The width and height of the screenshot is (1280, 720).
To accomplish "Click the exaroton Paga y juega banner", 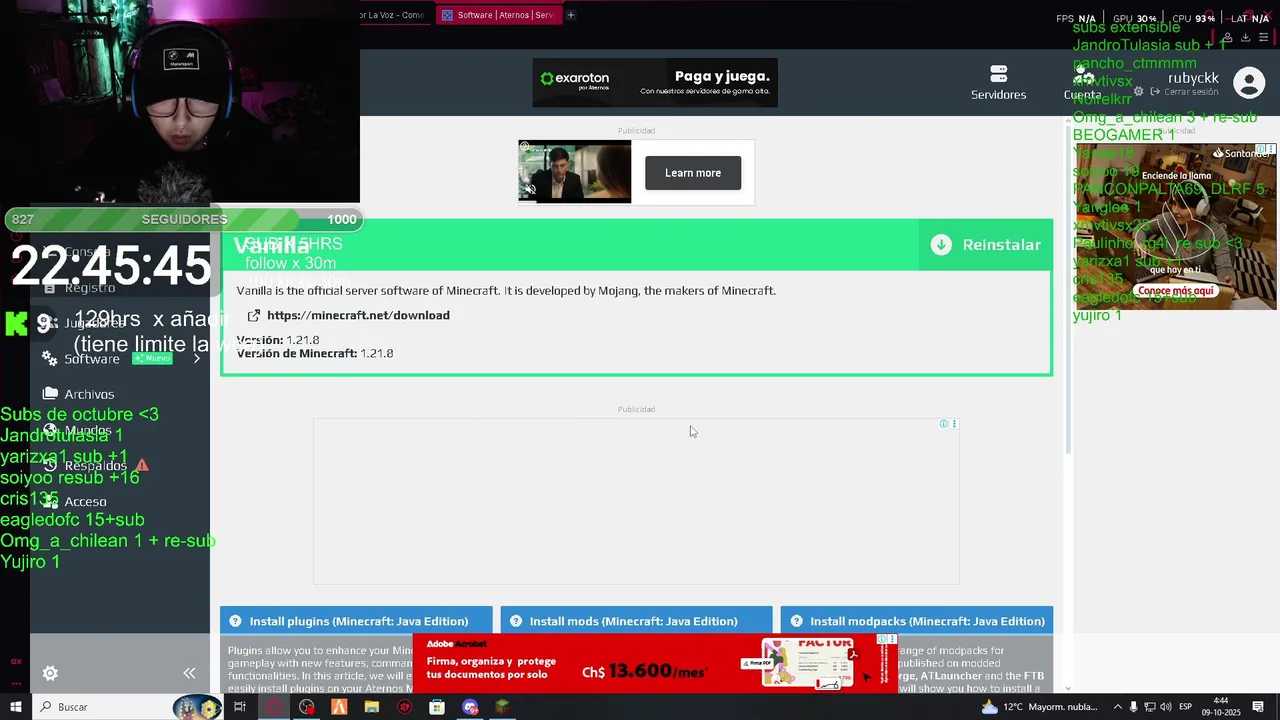I will click(655, 82).
